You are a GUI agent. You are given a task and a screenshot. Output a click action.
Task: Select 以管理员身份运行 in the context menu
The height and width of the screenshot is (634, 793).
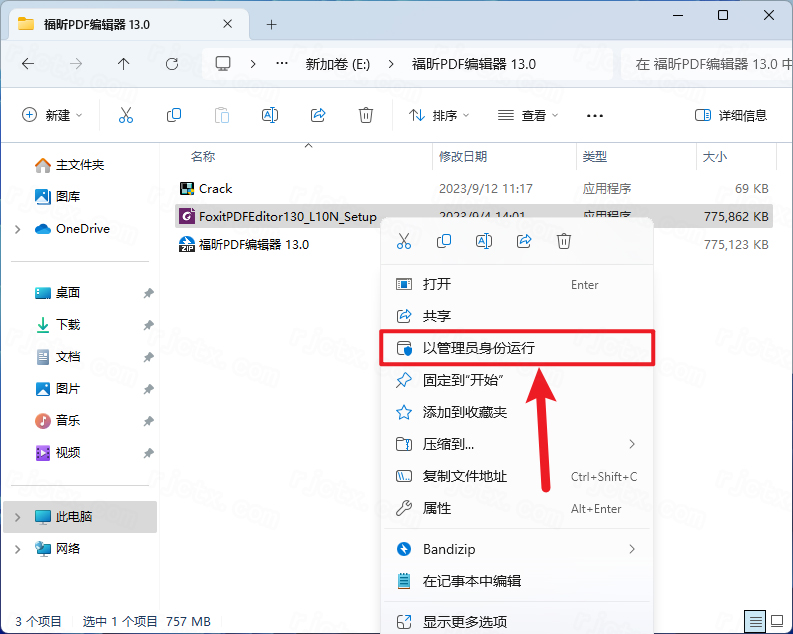pos(517,348)
